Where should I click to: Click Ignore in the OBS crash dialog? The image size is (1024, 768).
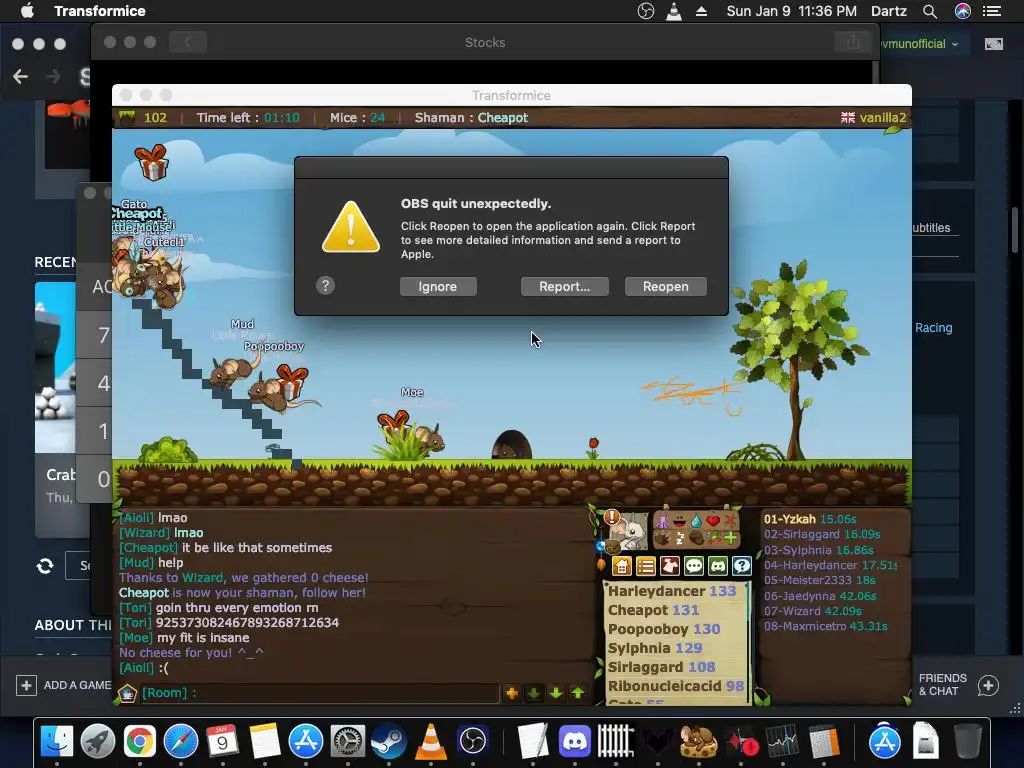coord(438,287)
